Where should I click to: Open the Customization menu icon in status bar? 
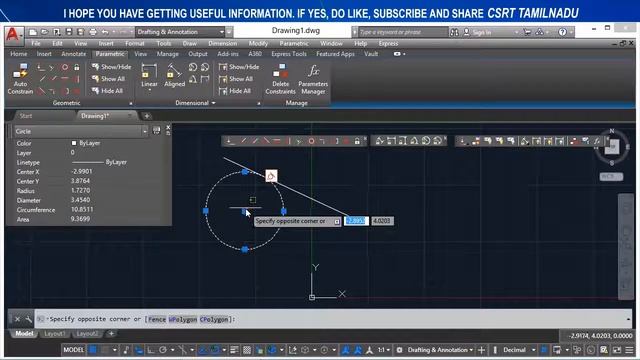pyautogui.click(x=630, y=350)
